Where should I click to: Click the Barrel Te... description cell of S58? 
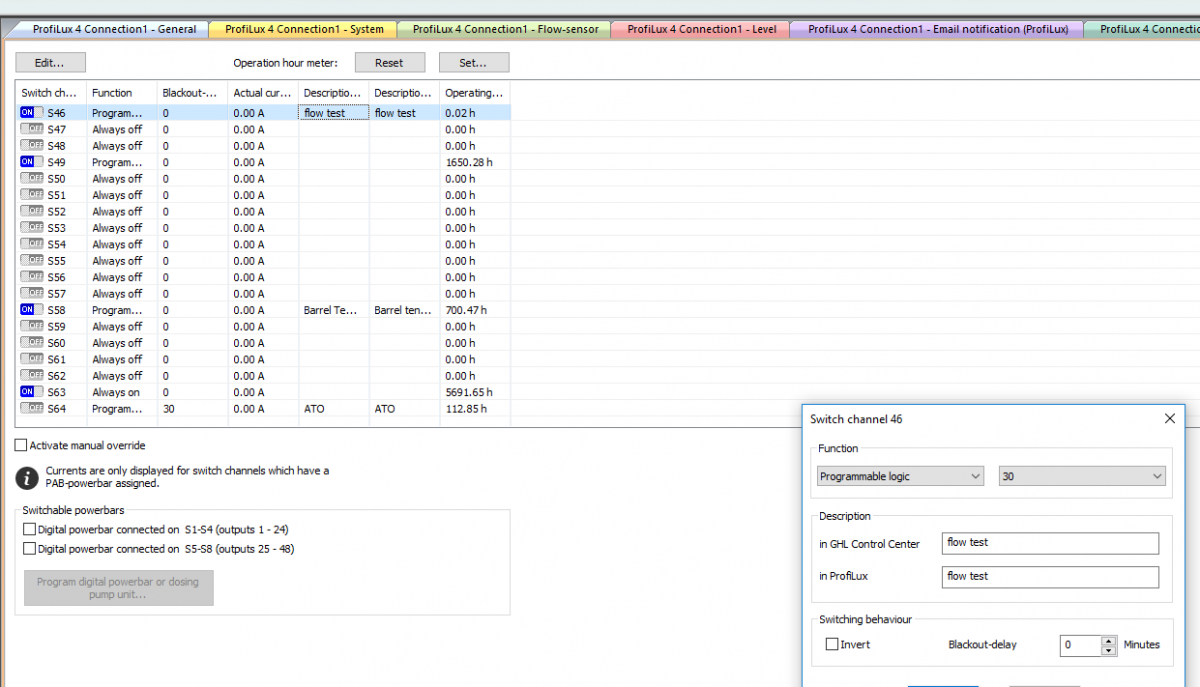click(334, 310)
